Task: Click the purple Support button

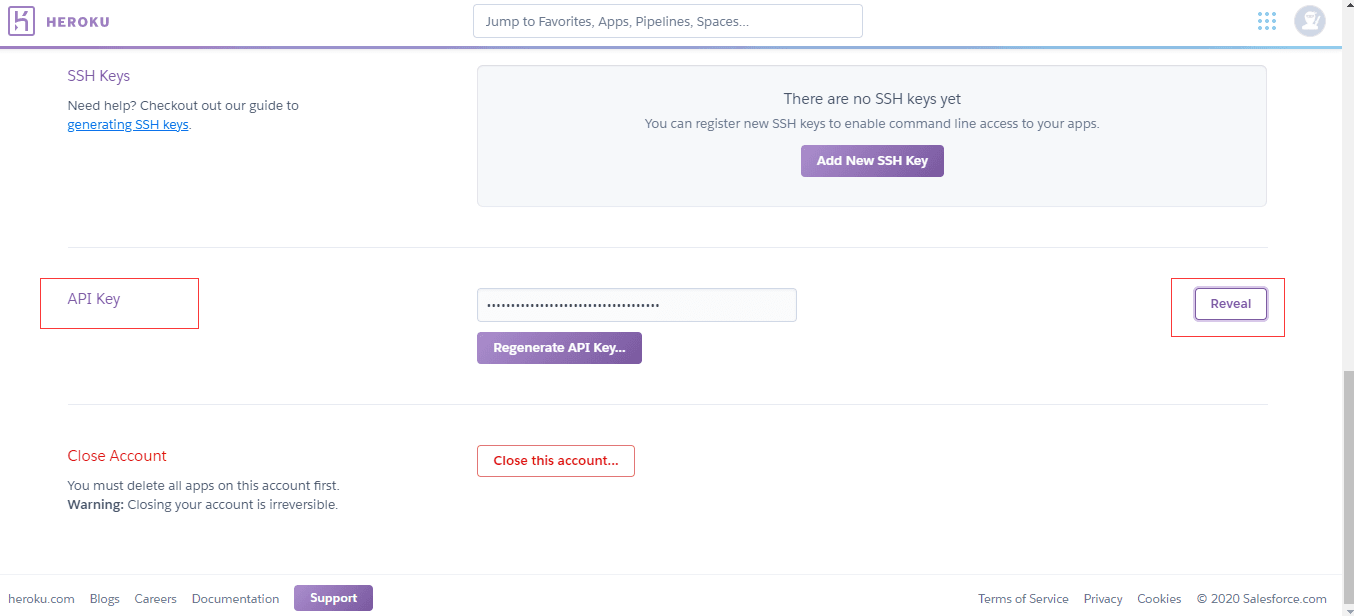Action: (333, 598)
